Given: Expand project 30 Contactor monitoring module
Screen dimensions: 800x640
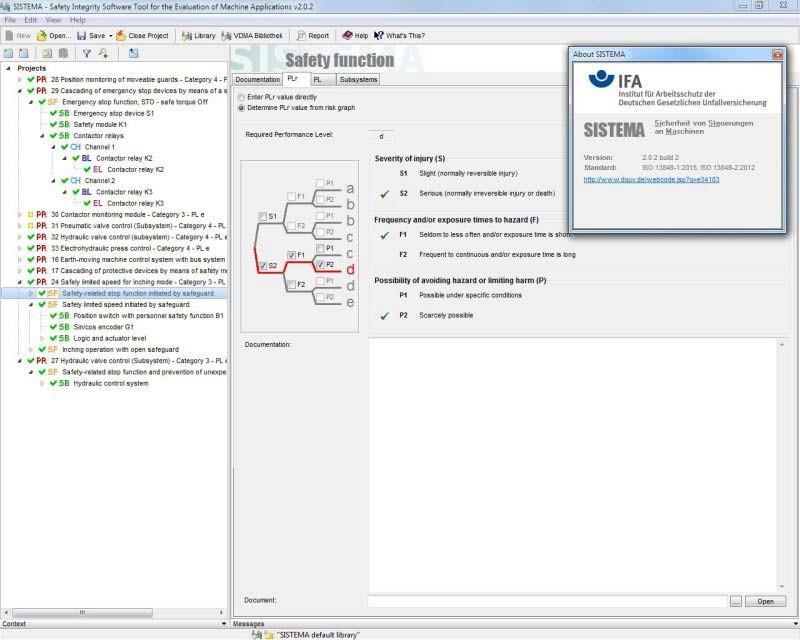Looking at the screenshot, I should (x=20, y=214).
